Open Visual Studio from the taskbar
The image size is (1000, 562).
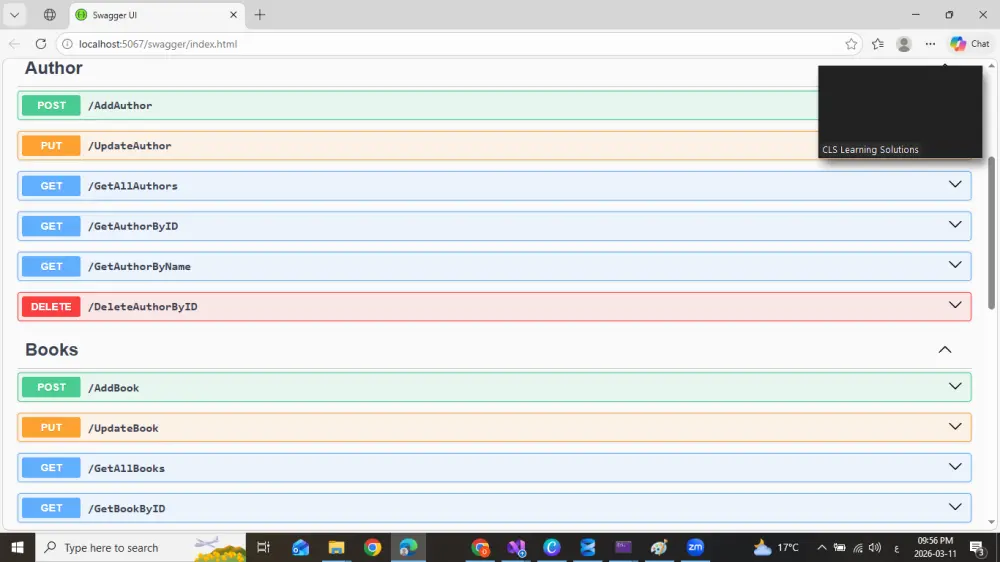tap(517, 547)
